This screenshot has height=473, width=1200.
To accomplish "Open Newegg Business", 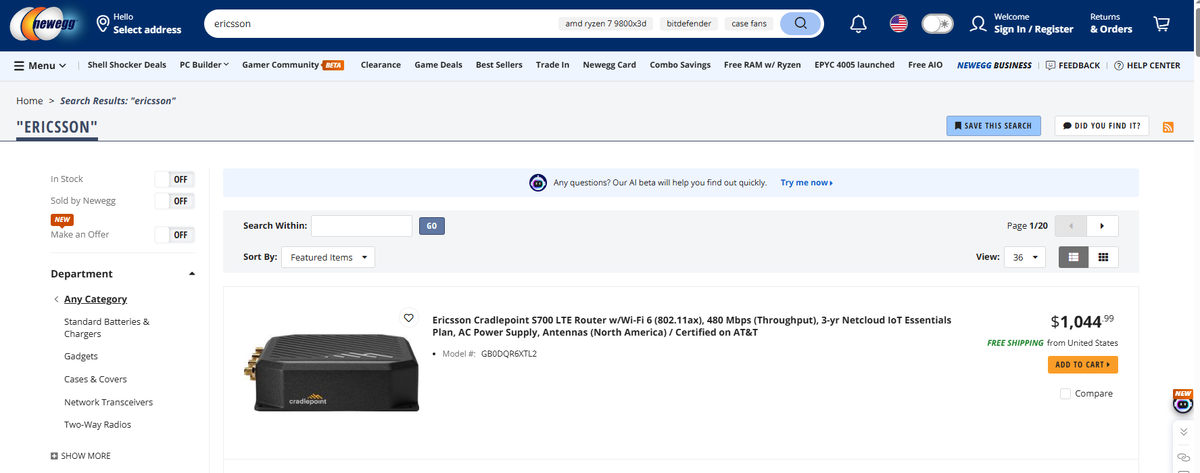I will click(994, 65).
